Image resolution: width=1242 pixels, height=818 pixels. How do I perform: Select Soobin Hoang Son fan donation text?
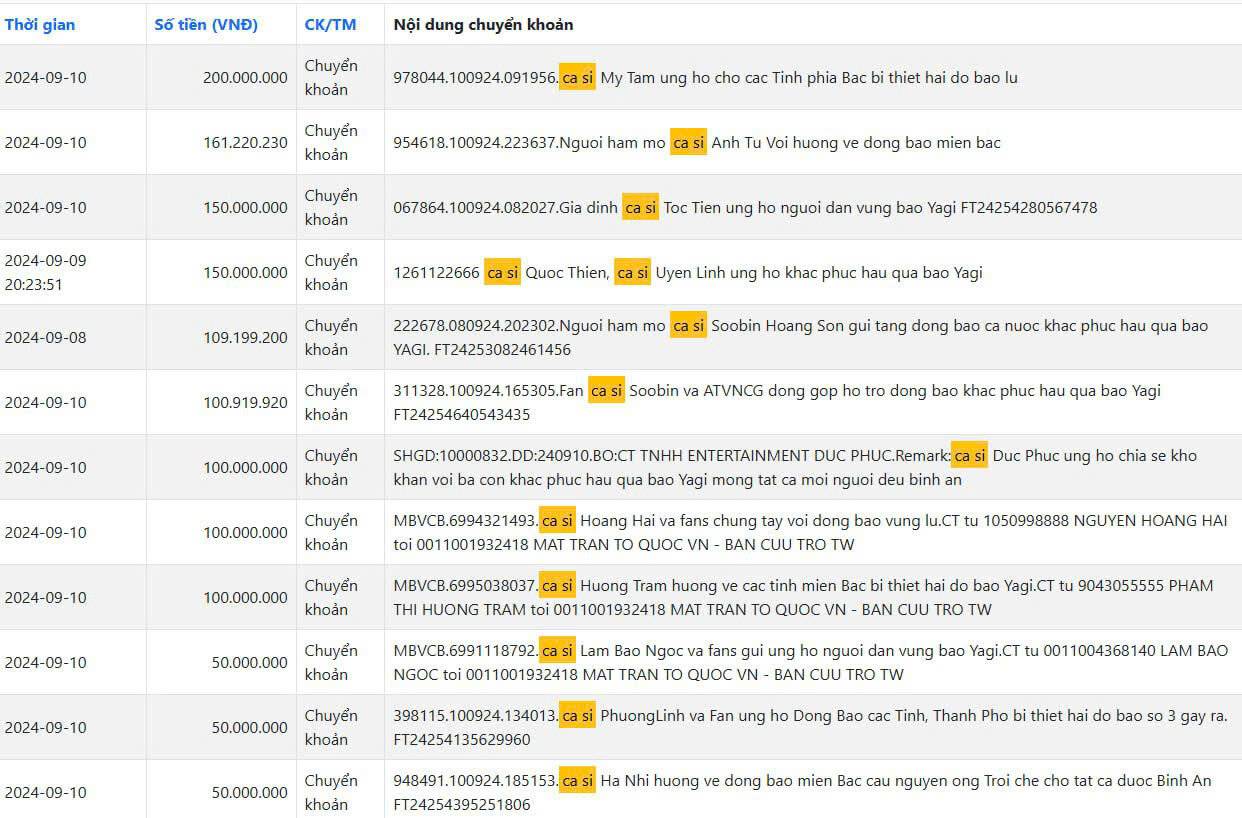[x=801, y=337]
